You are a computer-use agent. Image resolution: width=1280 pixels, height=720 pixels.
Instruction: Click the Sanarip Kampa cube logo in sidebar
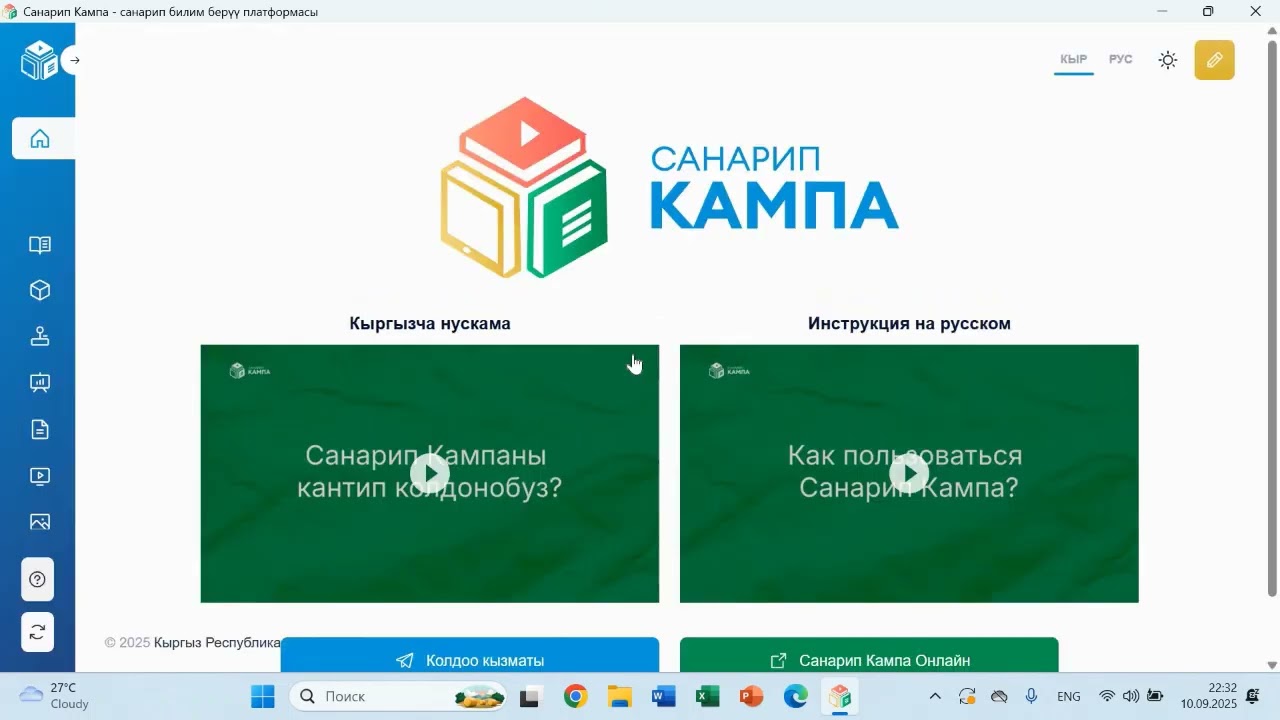[x=39, y=61]
